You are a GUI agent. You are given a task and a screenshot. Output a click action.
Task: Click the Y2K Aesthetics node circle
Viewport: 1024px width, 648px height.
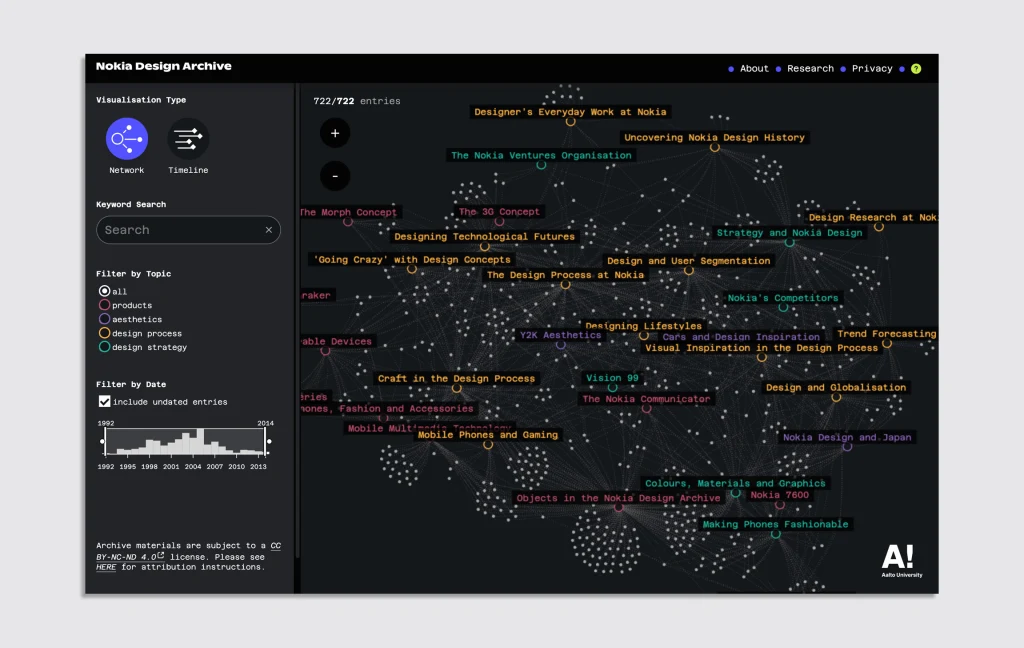(560, 345)
